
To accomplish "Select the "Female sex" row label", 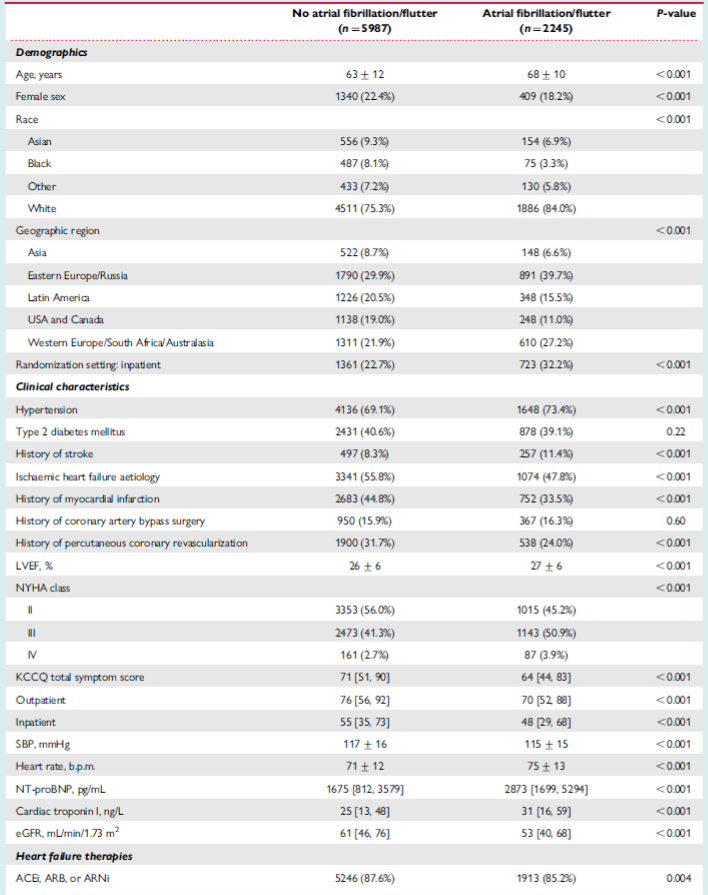I will point(40,96).
